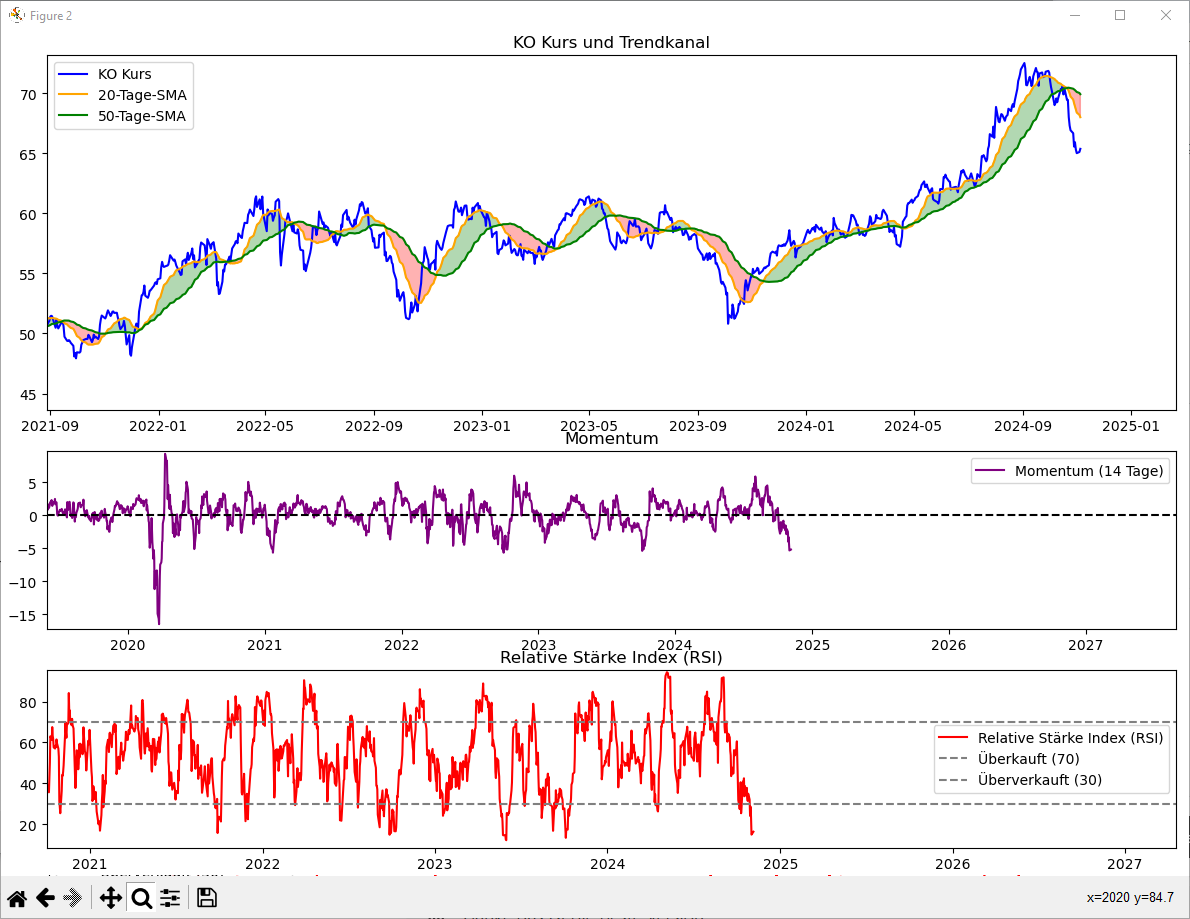
Task: Click the KO Kurs und Trendkanal title
Action: (x=612, y=42)
